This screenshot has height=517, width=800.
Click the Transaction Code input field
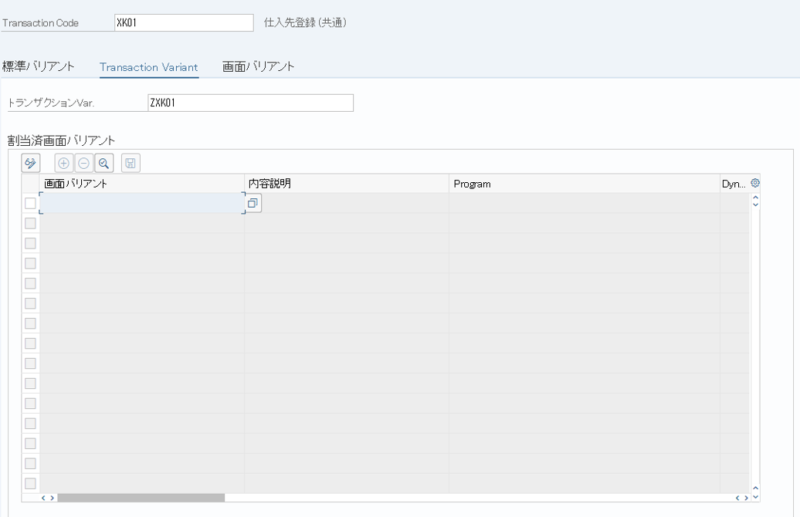click(x=183, y=22)
